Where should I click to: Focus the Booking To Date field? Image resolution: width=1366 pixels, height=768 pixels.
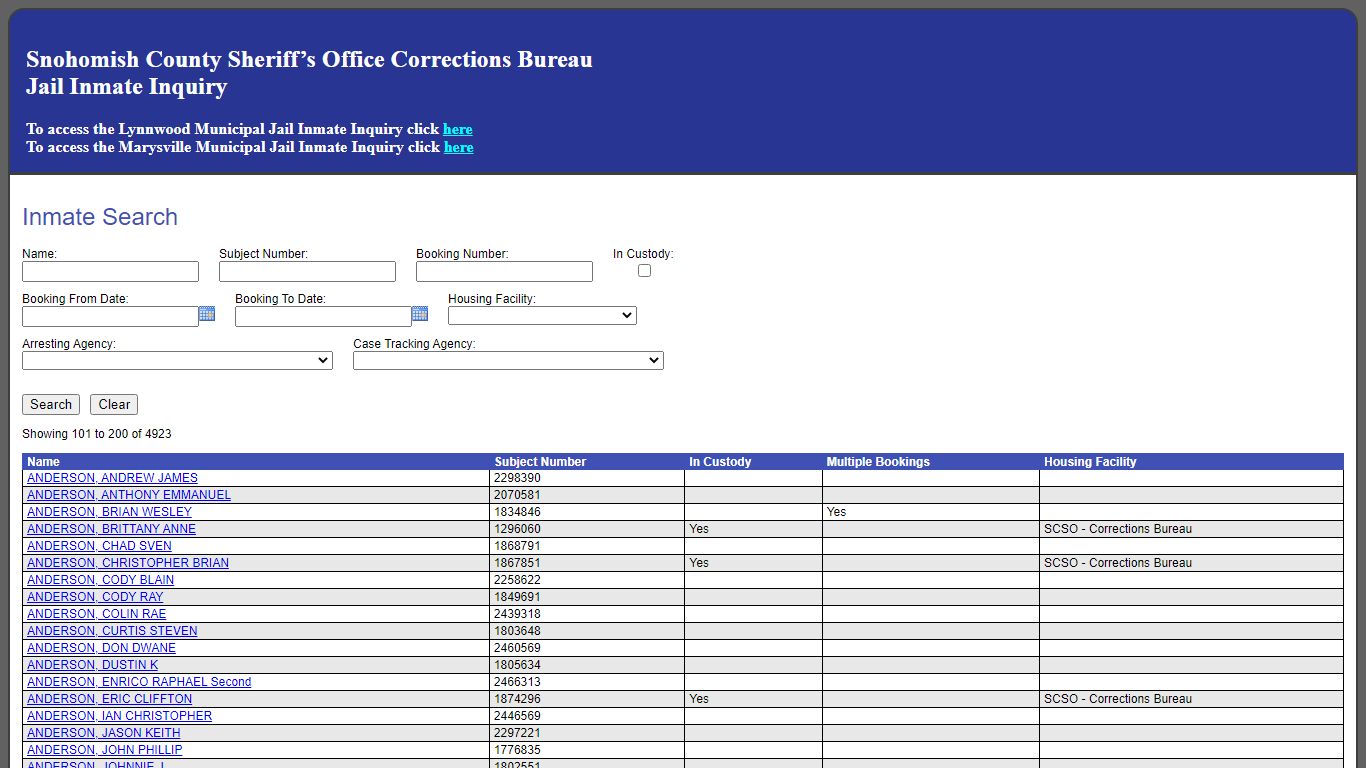pyautogui.click(x=323, y=317)
